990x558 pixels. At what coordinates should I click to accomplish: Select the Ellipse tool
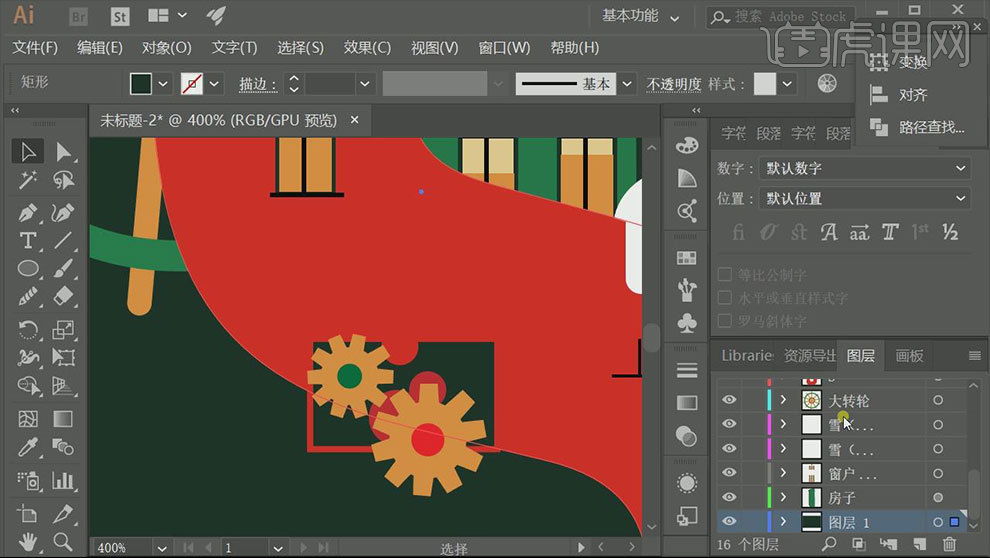[x=28, y=269]
